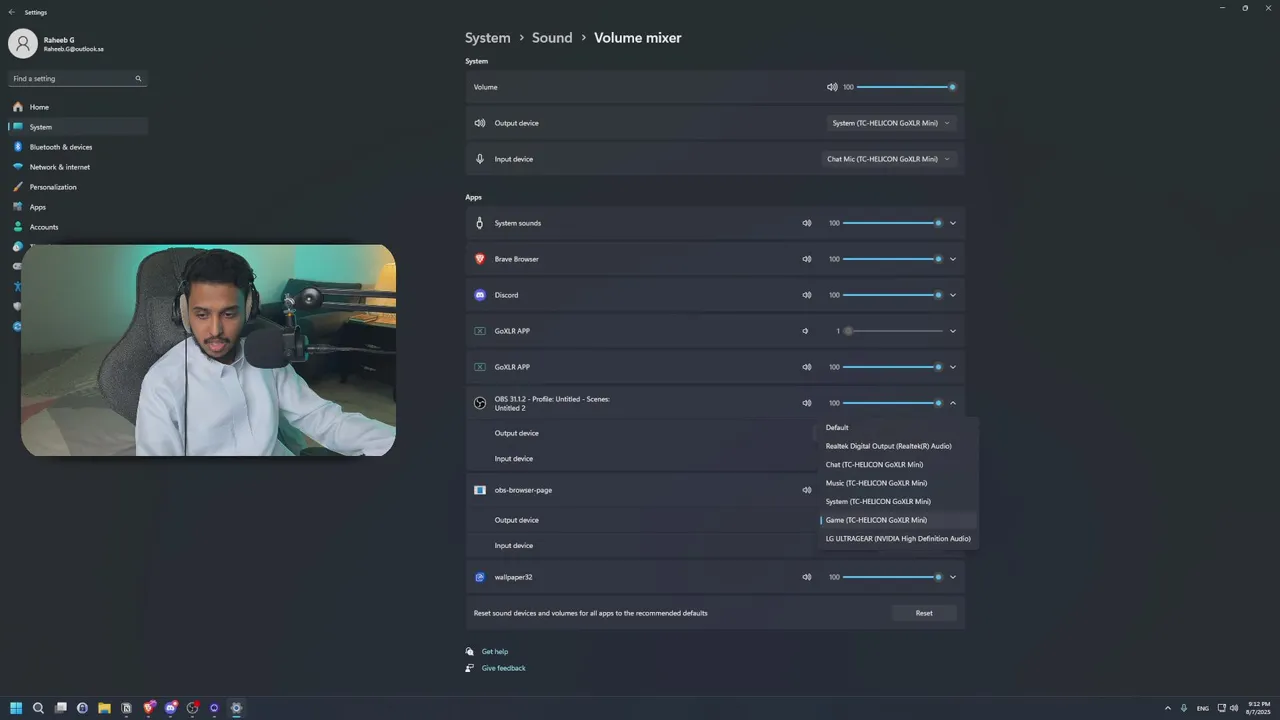Mute the GoXLR APP set to volume 1
The image size is (1280, 720).
point(806,331)
